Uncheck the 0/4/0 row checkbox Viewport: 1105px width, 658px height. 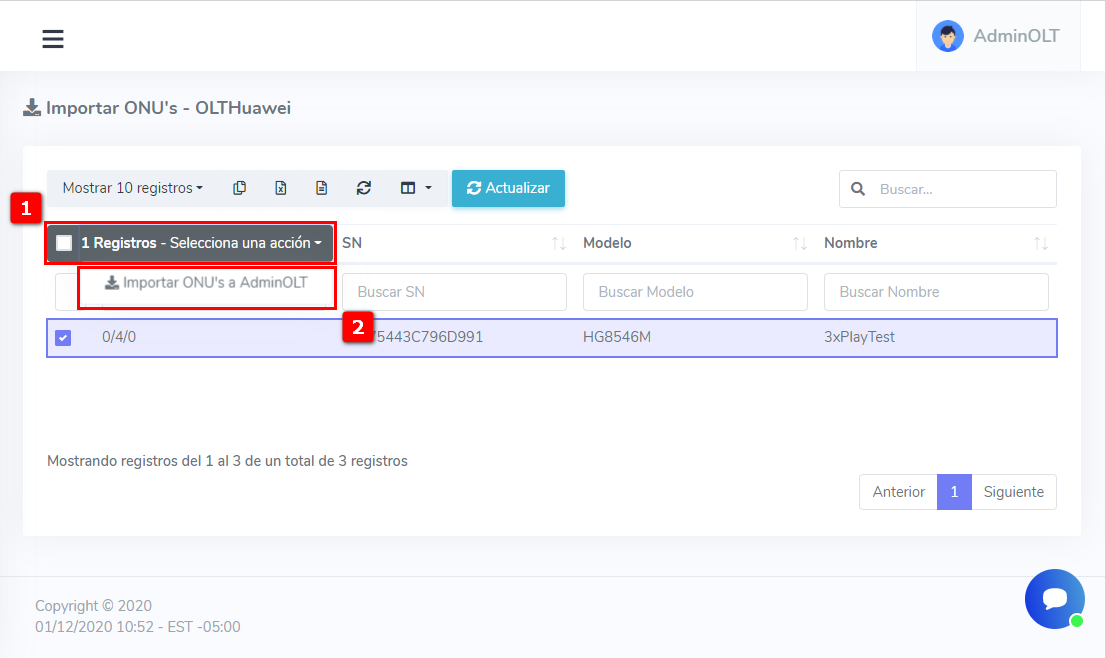(63, 338)
